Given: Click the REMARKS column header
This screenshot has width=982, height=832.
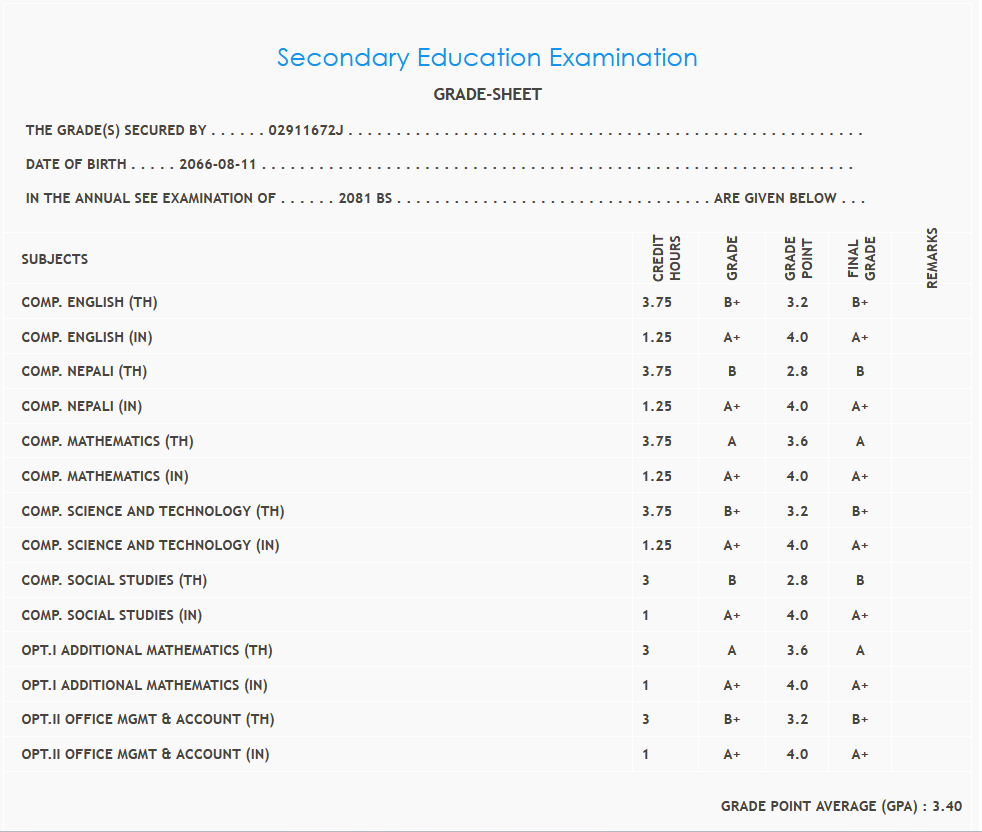Looking at the screenshot, I should (932, 259).
